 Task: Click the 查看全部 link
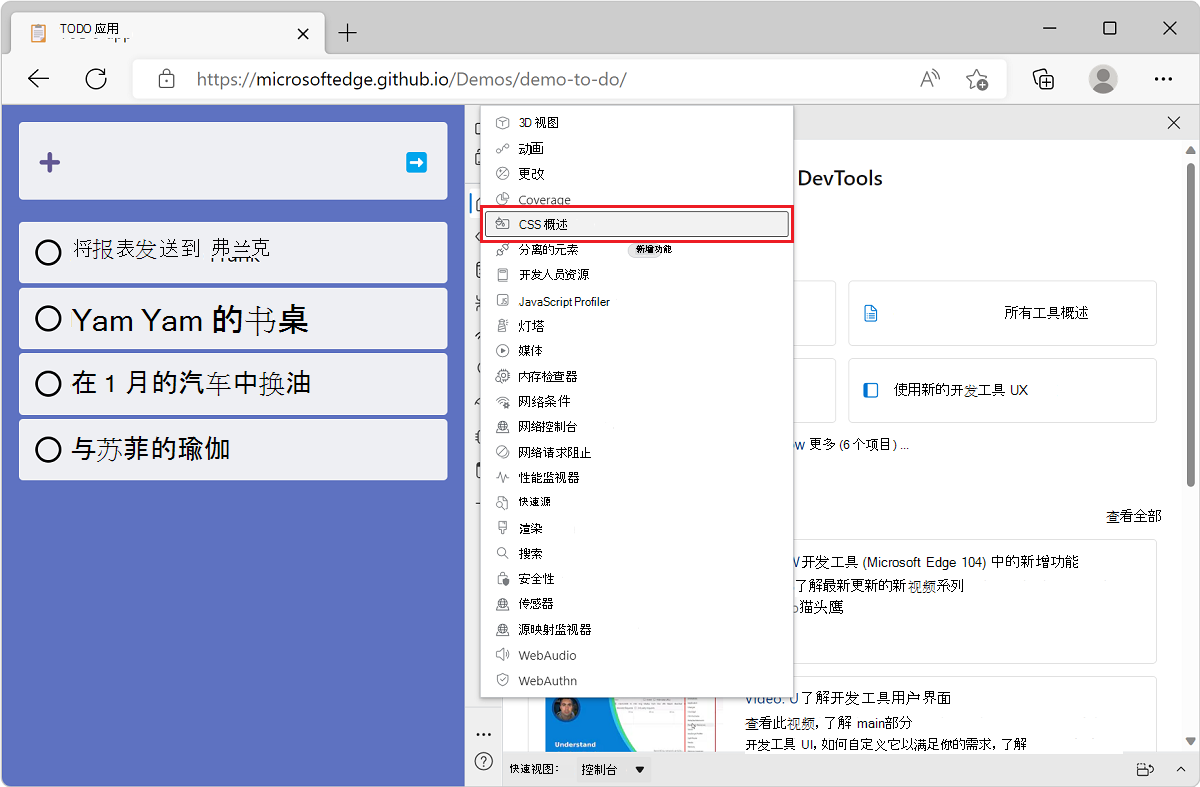pos(1133,517)
